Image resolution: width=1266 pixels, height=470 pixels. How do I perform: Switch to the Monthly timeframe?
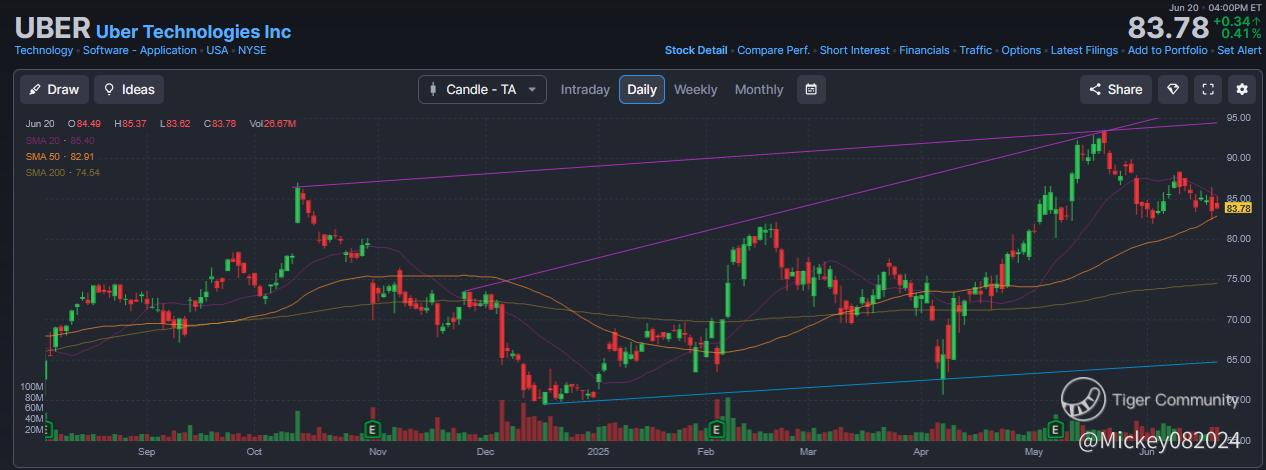[x=759, y=89]
